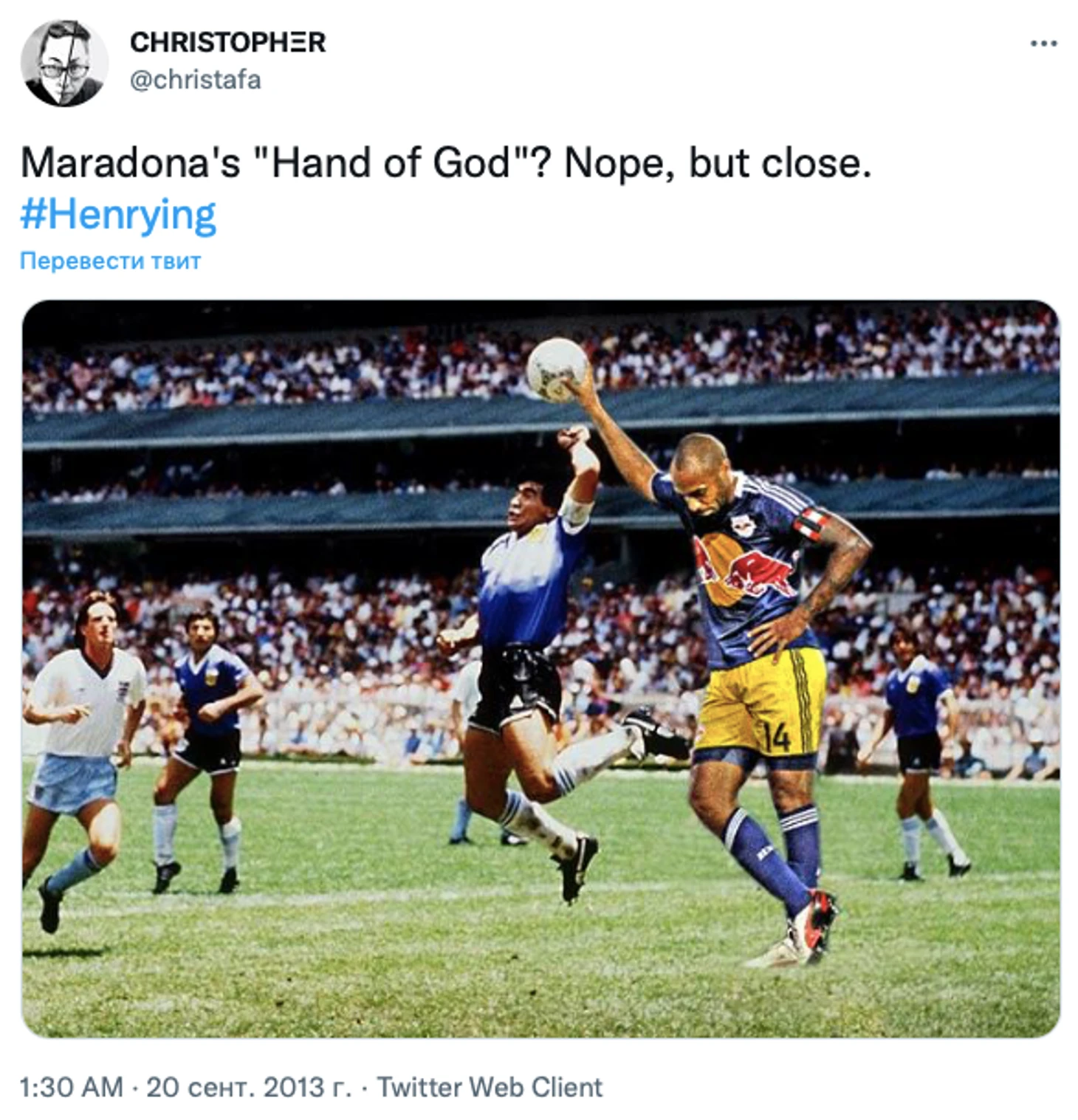Click the number 14 on yellow shorts
This screenshot has width=1078, height=1120.
[x=777, y=738]
